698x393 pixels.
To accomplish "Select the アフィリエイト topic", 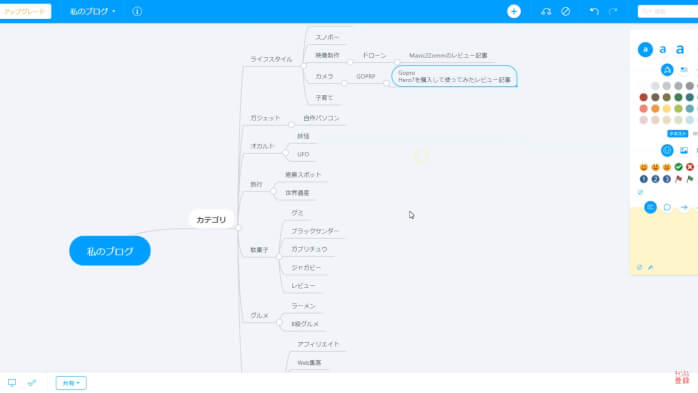I will pyautogui.click(x=318, y=344).
